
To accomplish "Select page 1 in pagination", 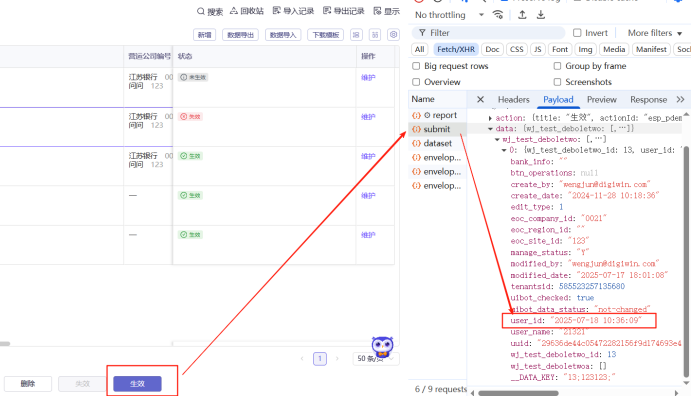I will 320,359.
